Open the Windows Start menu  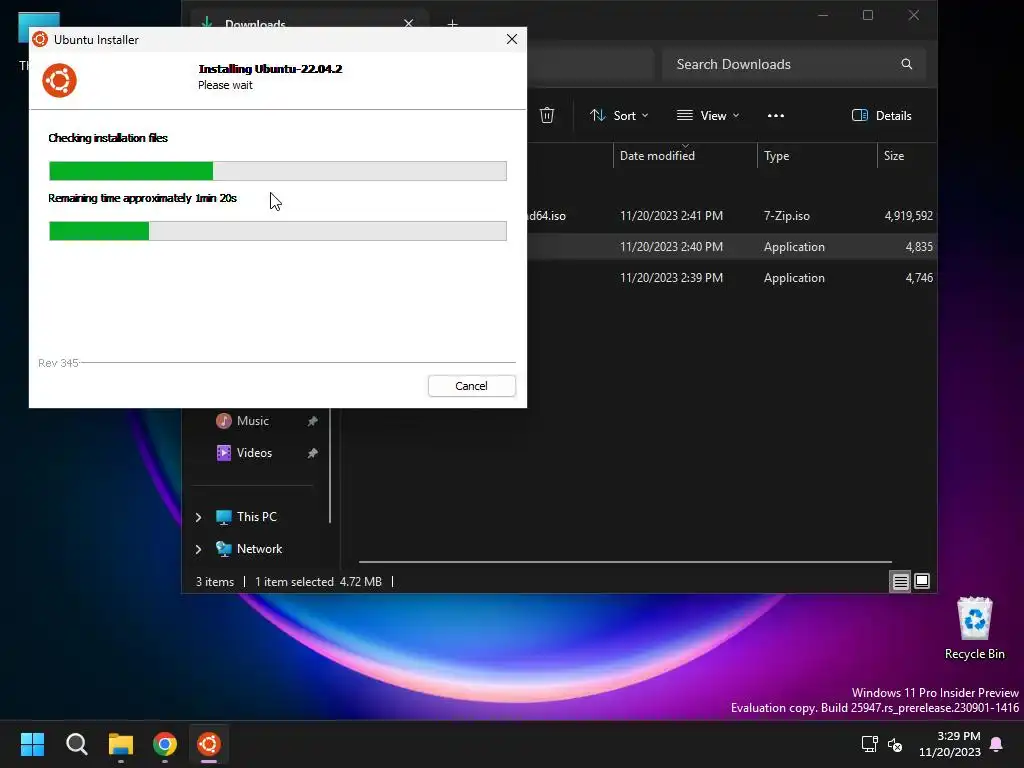pyautogui.click(x=32, y=744)
